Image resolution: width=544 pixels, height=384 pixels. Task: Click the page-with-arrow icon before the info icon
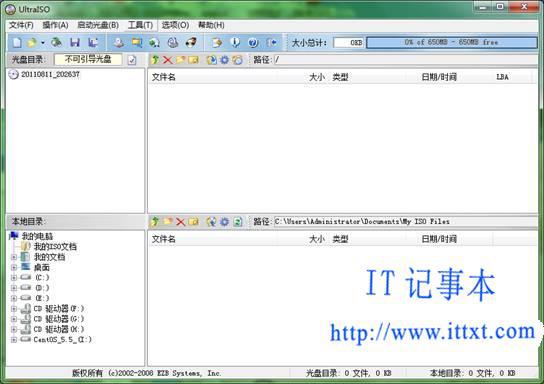point(217,42)
